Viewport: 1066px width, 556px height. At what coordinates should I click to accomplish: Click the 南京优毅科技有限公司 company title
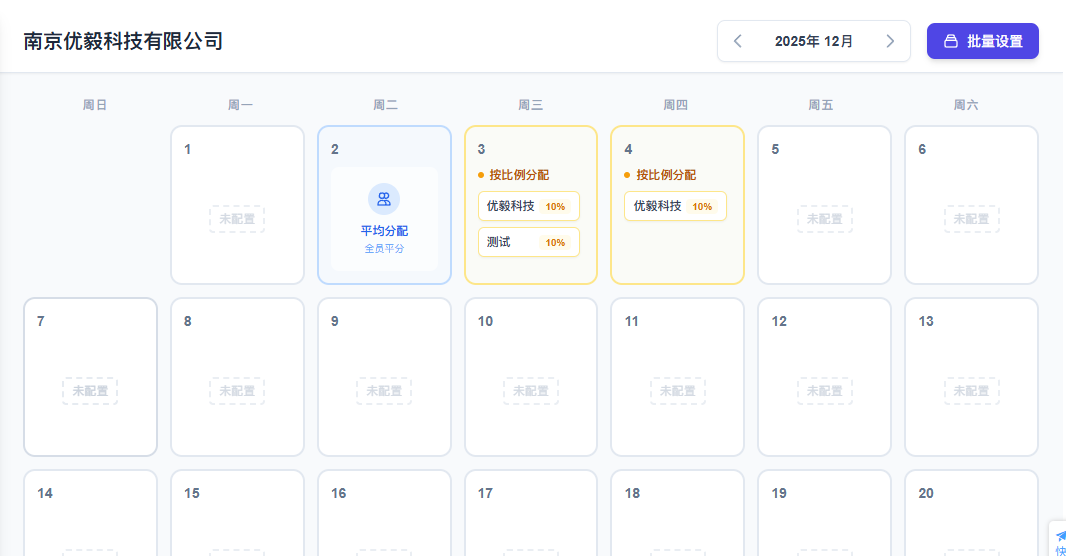[123, 41]
